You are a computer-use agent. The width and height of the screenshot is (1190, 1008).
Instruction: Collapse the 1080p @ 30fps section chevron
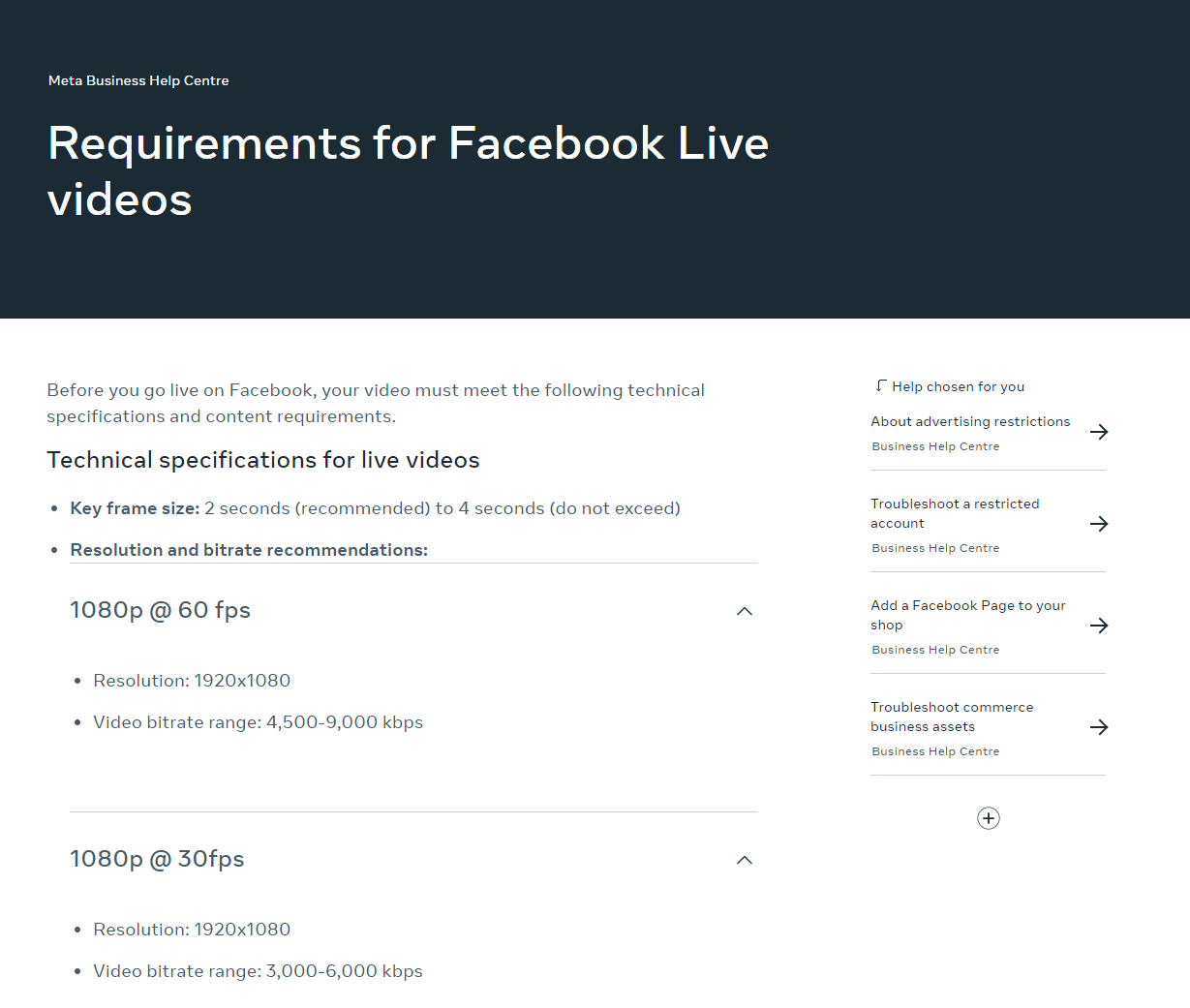[745, 860]
